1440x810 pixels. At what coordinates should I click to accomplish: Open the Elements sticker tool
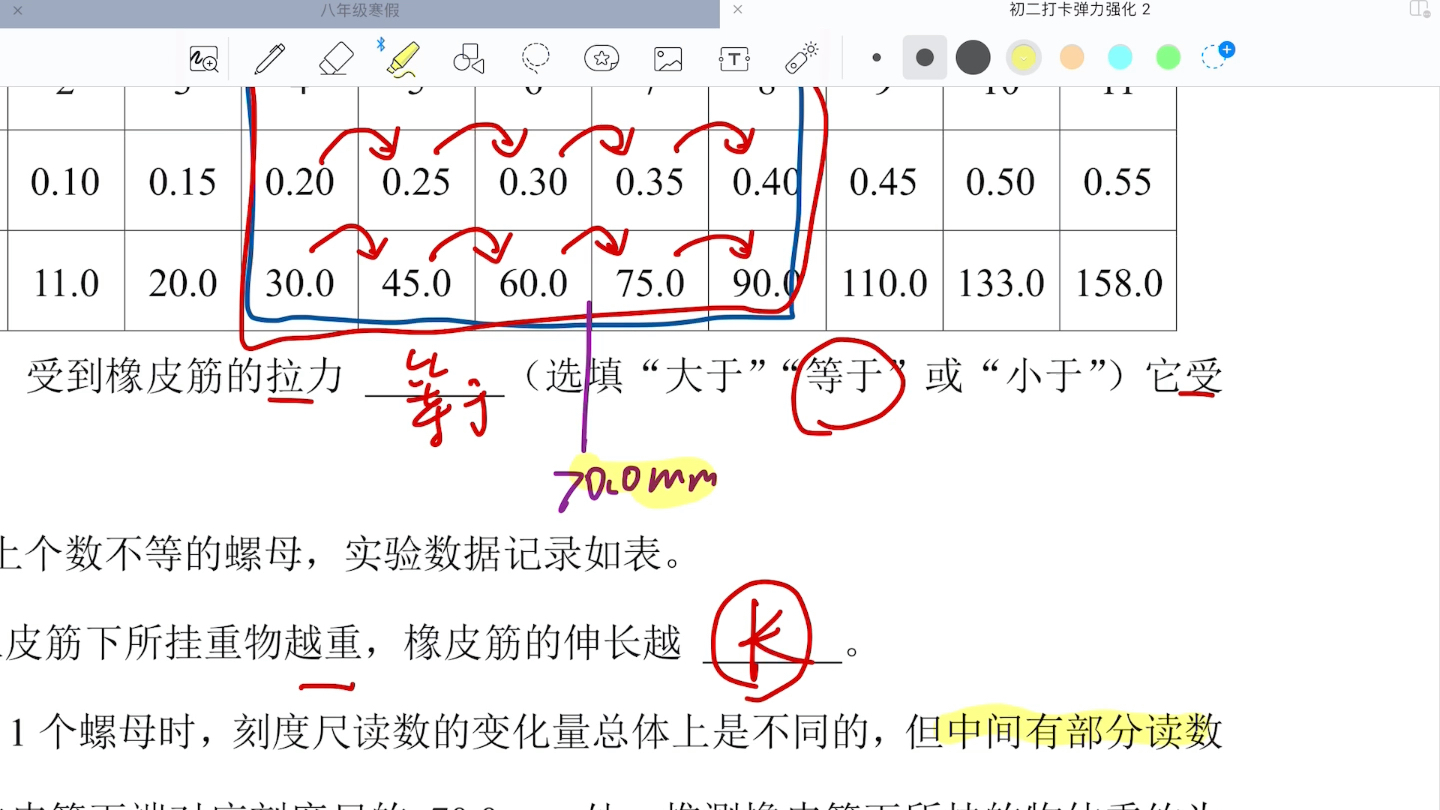pyautogui.click(x=602, y=59)
